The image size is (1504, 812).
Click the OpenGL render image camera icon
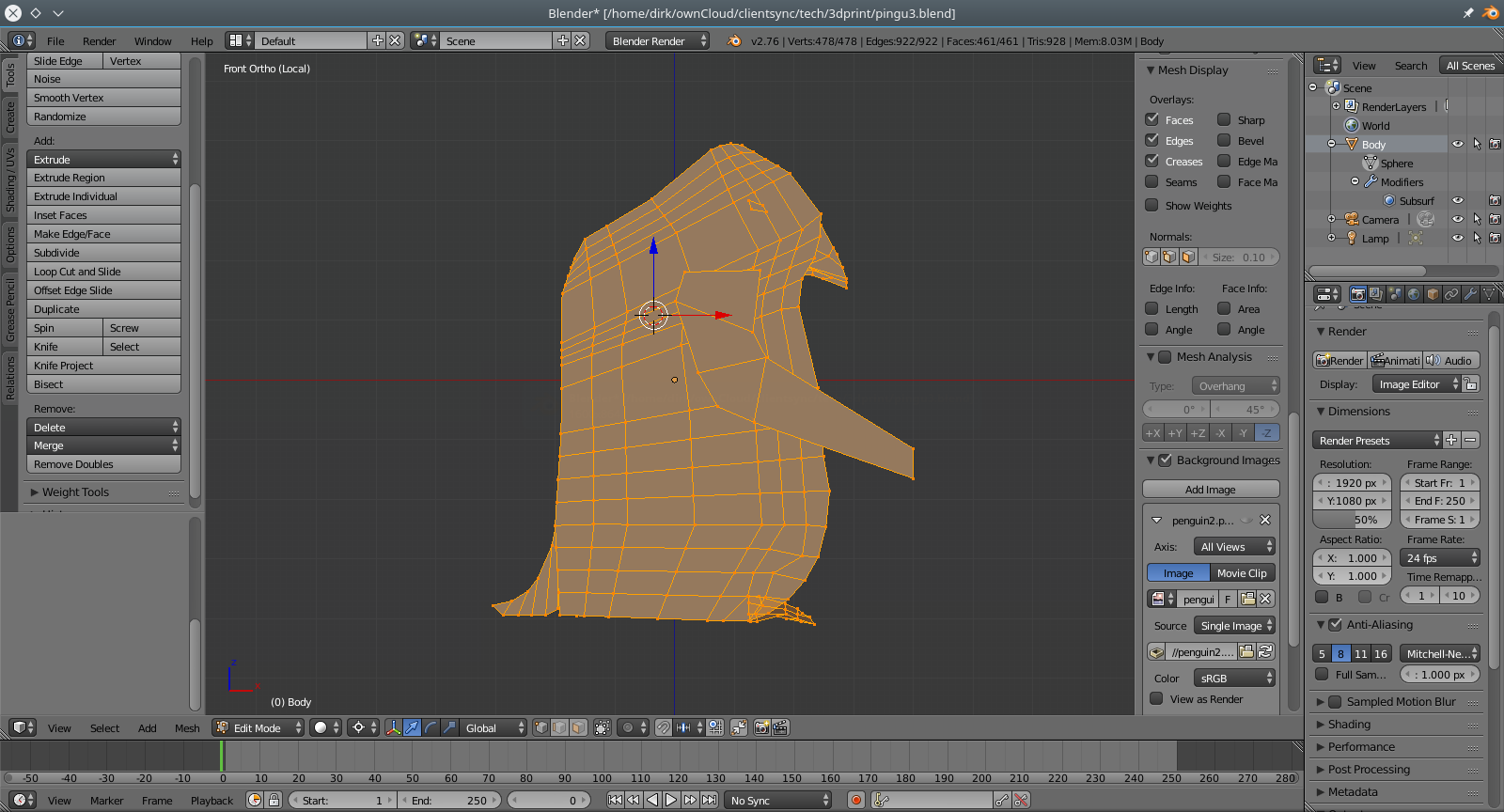click(761, 727)
